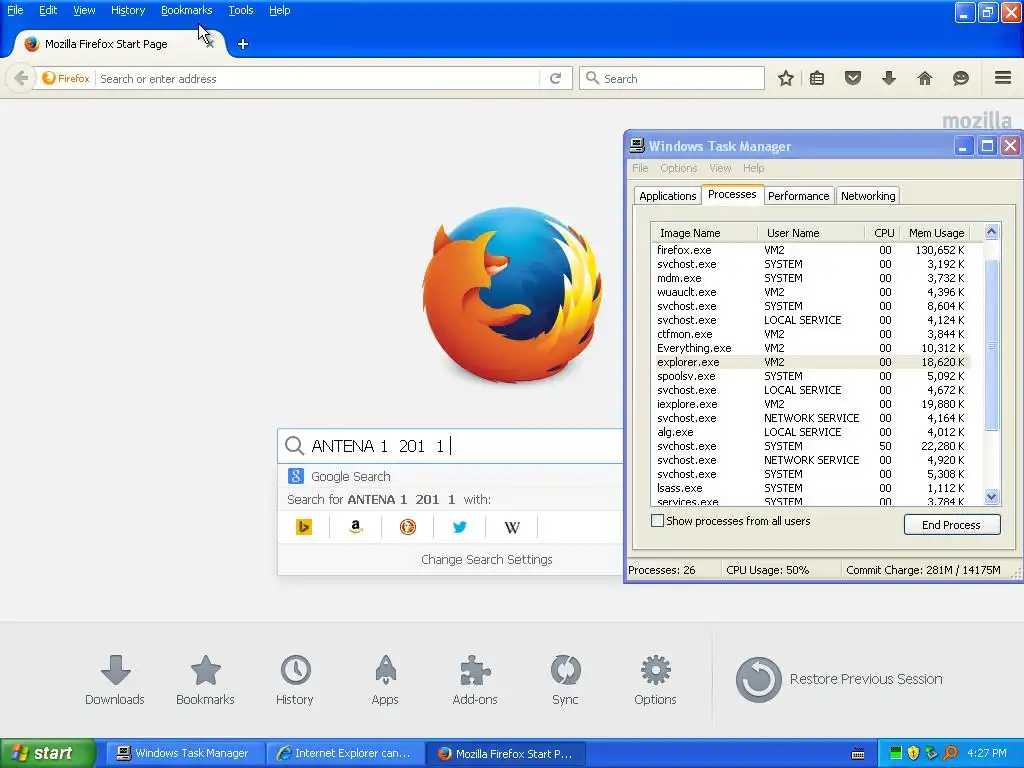Open Add-ons puzzle piece on start page
This screenshot has height=768, width=1024.
[x=475, y=680]
